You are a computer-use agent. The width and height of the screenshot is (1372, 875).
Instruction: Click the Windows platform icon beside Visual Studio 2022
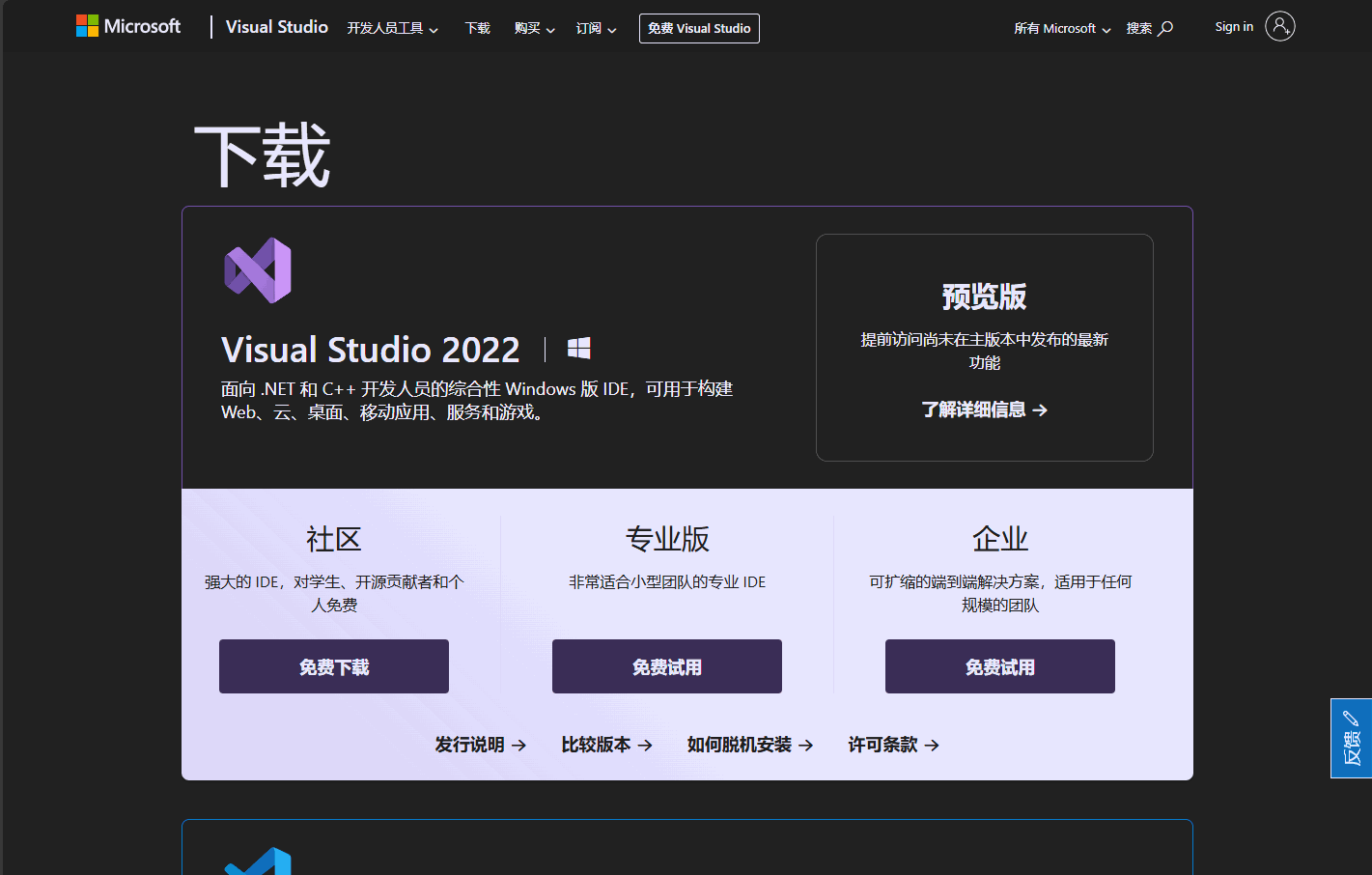578,349
